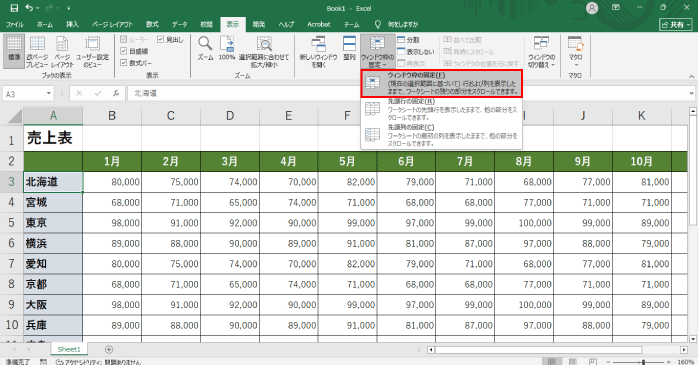This screenshot has width=698, height=365.
Task: Click the select-all corner triangle
Action: 14,116
